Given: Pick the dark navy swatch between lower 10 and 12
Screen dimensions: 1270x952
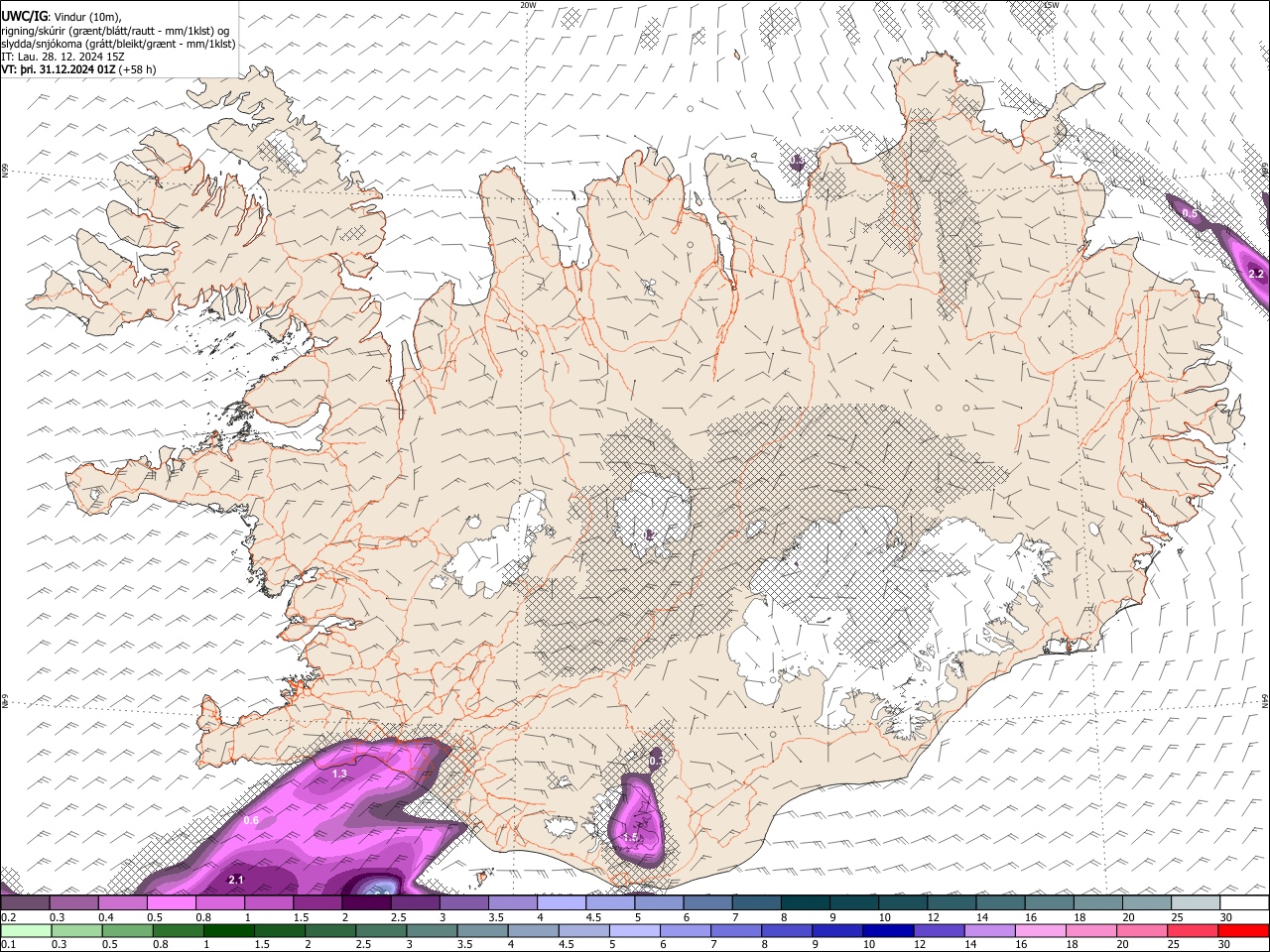Looking at the screenshot, I should point(890,930).
